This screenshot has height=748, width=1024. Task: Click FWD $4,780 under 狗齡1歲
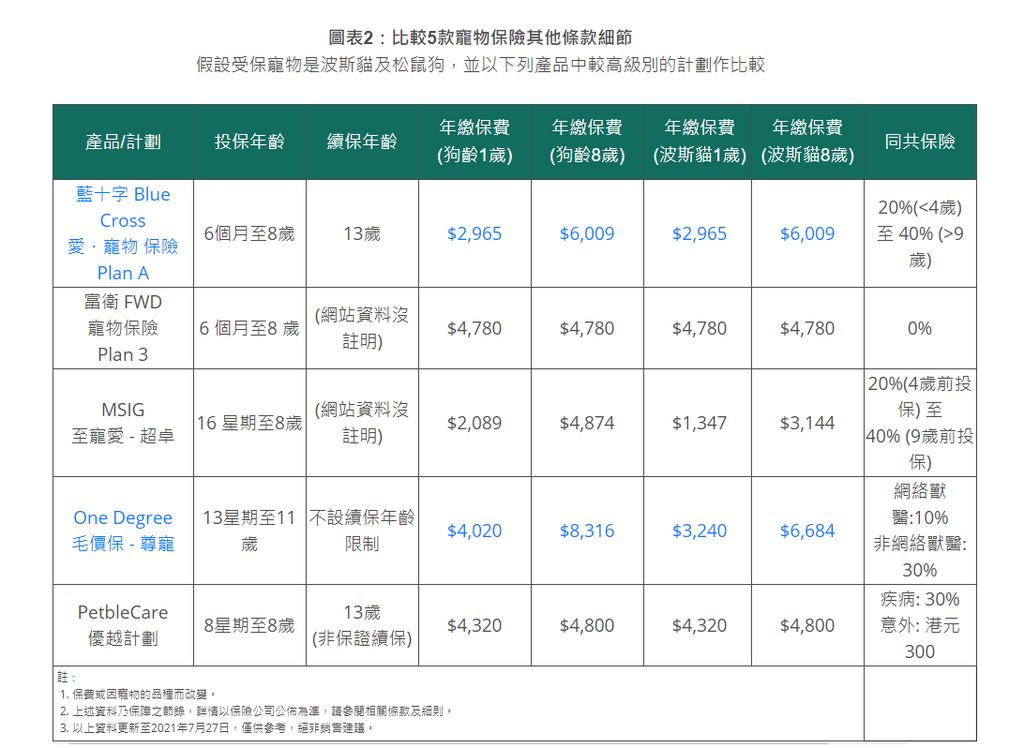pyautogui.click(x=474, y=328)
